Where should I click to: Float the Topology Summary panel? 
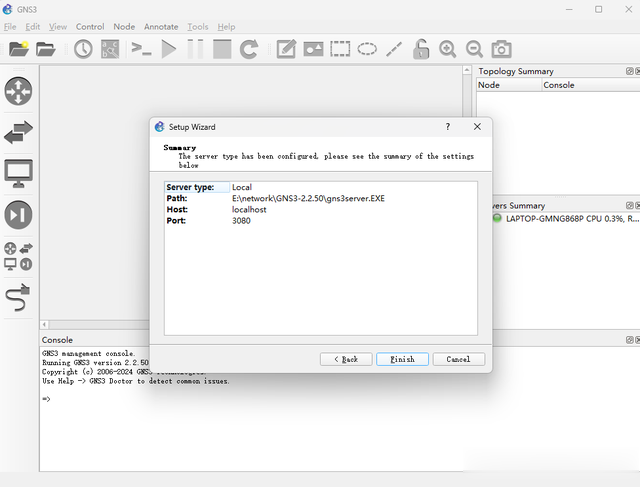629,71
